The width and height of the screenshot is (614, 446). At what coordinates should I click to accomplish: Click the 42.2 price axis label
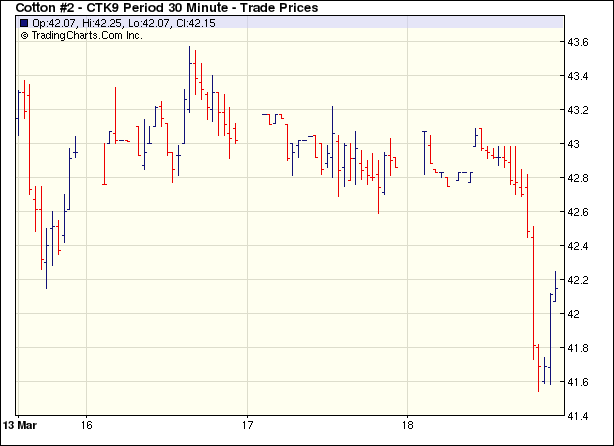578,280
